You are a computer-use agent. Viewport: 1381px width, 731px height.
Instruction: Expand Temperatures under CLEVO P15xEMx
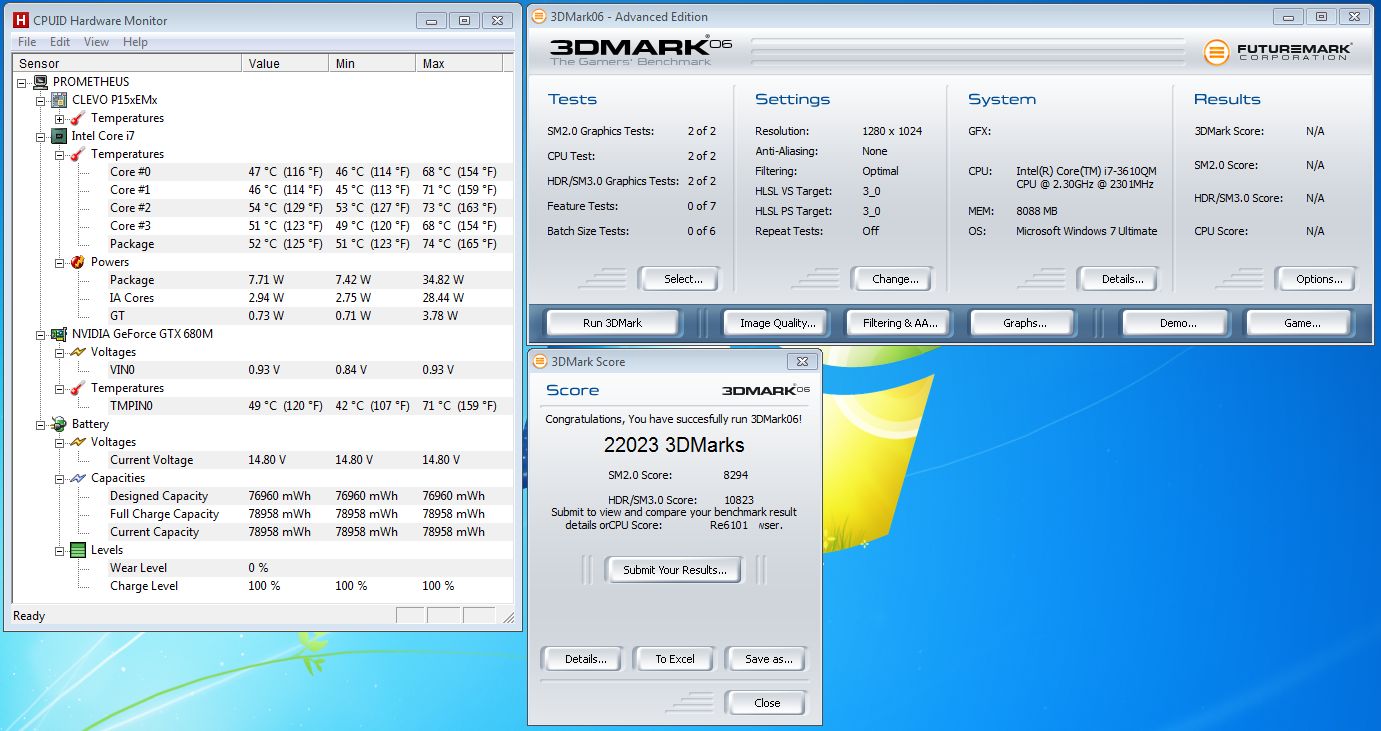pyautogui.click(x=60, y=118)
